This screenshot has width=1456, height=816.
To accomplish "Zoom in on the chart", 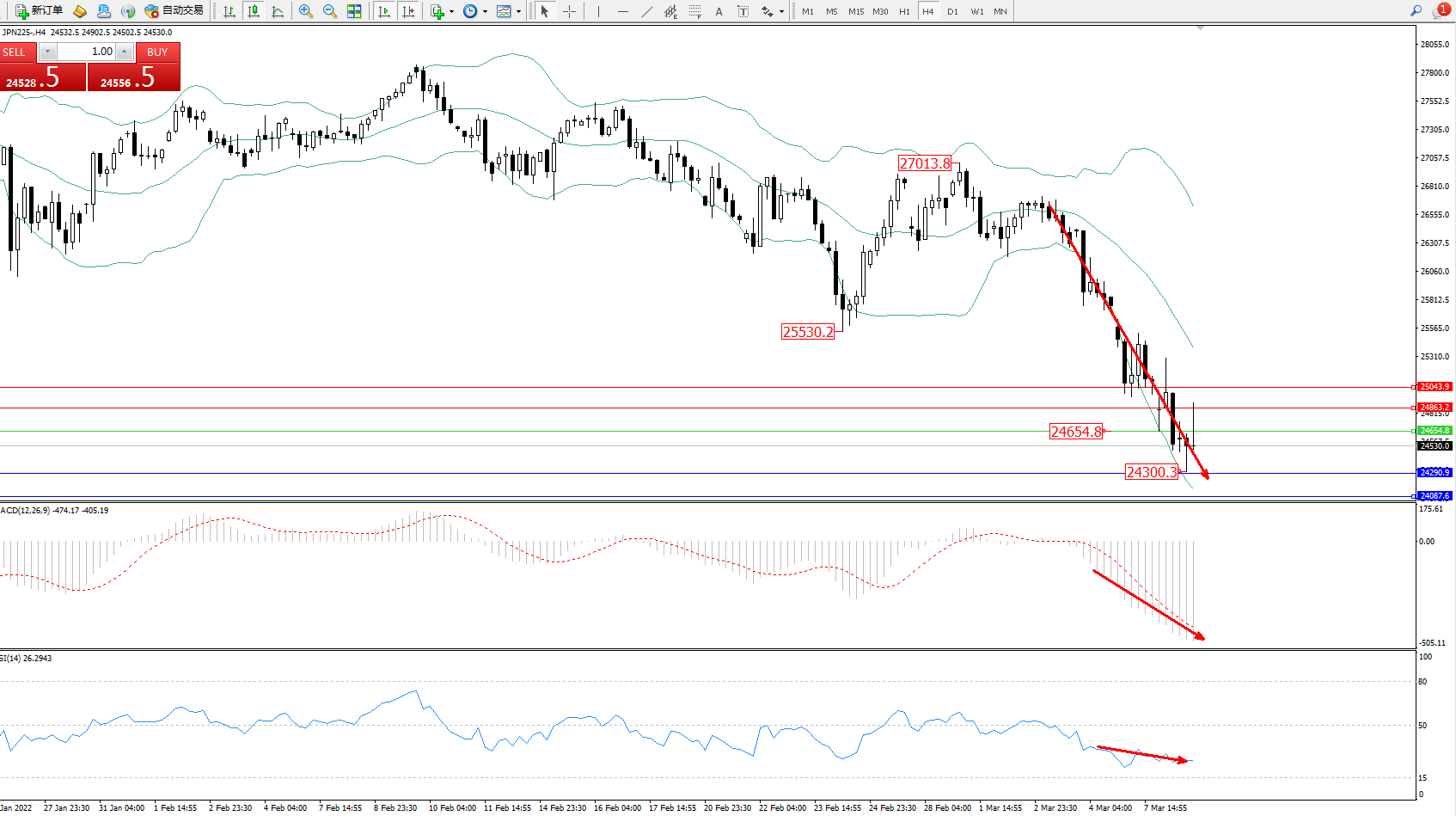I will (306, 11).
